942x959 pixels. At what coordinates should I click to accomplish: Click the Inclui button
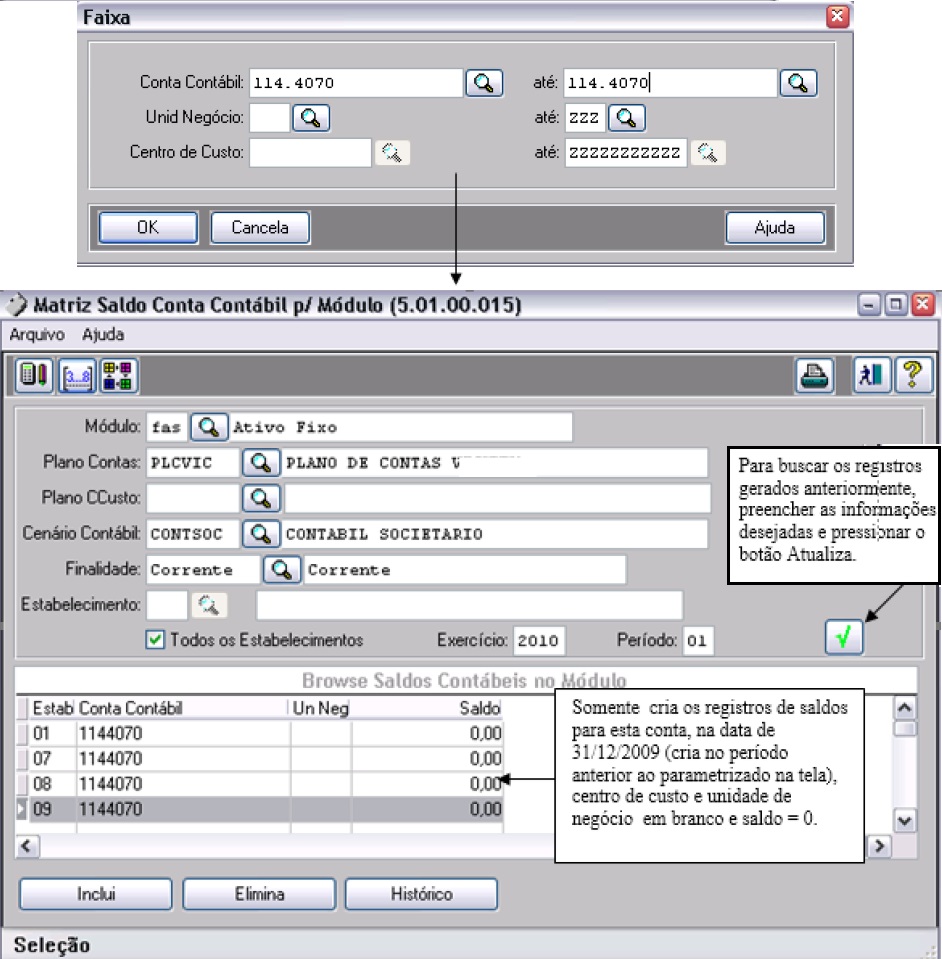pyautogui.click(x=96, y=894)
